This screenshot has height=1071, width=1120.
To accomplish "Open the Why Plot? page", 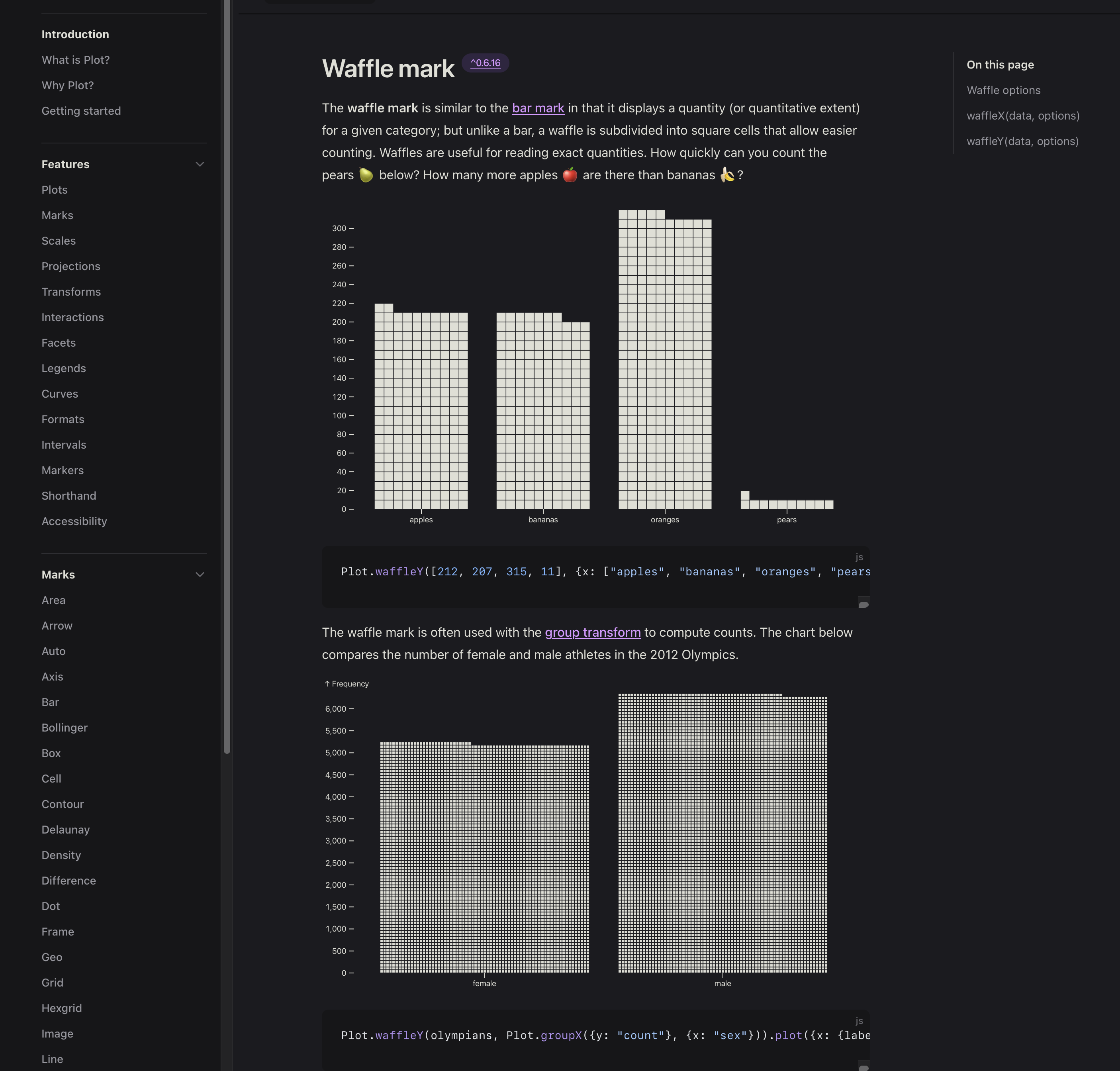I will [x=67, y=86].
